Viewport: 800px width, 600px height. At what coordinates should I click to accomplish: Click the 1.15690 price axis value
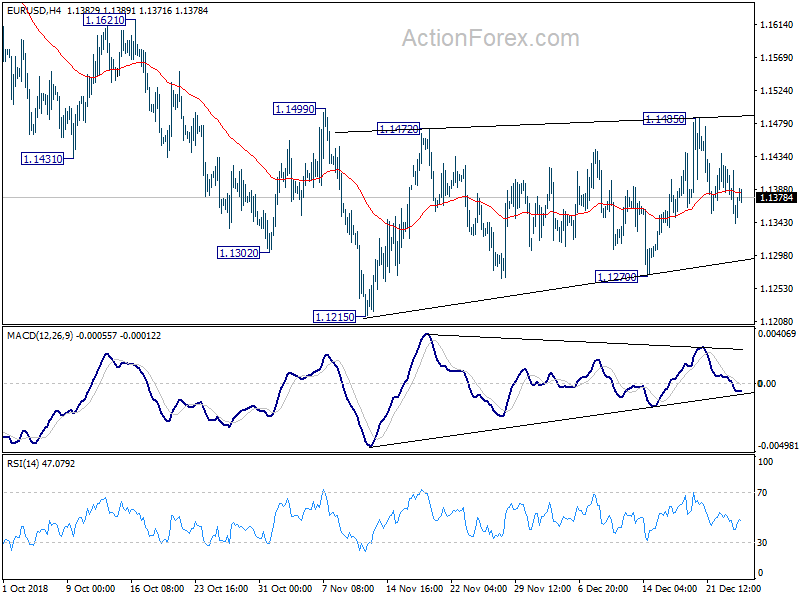(x=776, y=58)
